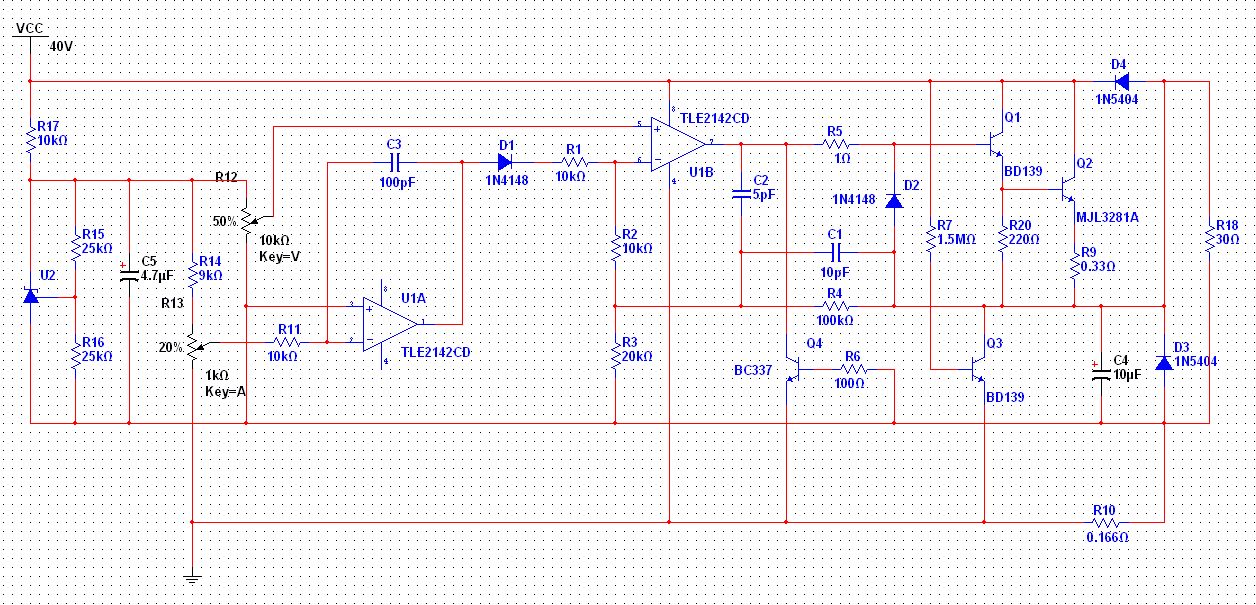
Task: Select the R13 1kΩ potentiometer Key=A
Action: pyautogui.click(x=192, y=347)
